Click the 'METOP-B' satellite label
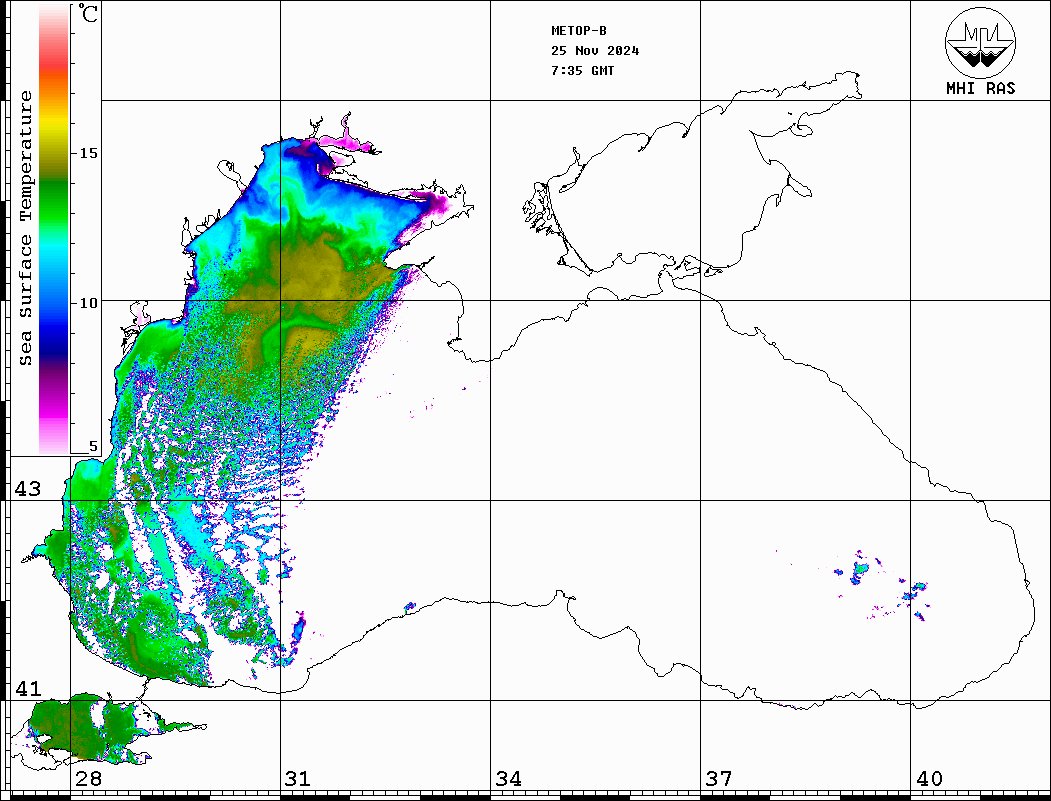 (x=578, y=31)
